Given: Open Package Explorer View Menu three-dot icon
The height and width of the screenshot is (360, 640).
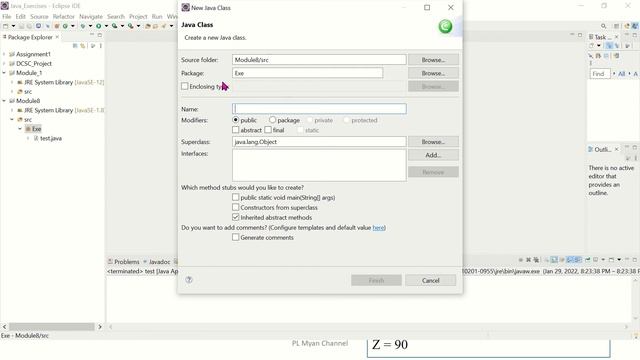Looking at the screenshot, I should 101,46.
